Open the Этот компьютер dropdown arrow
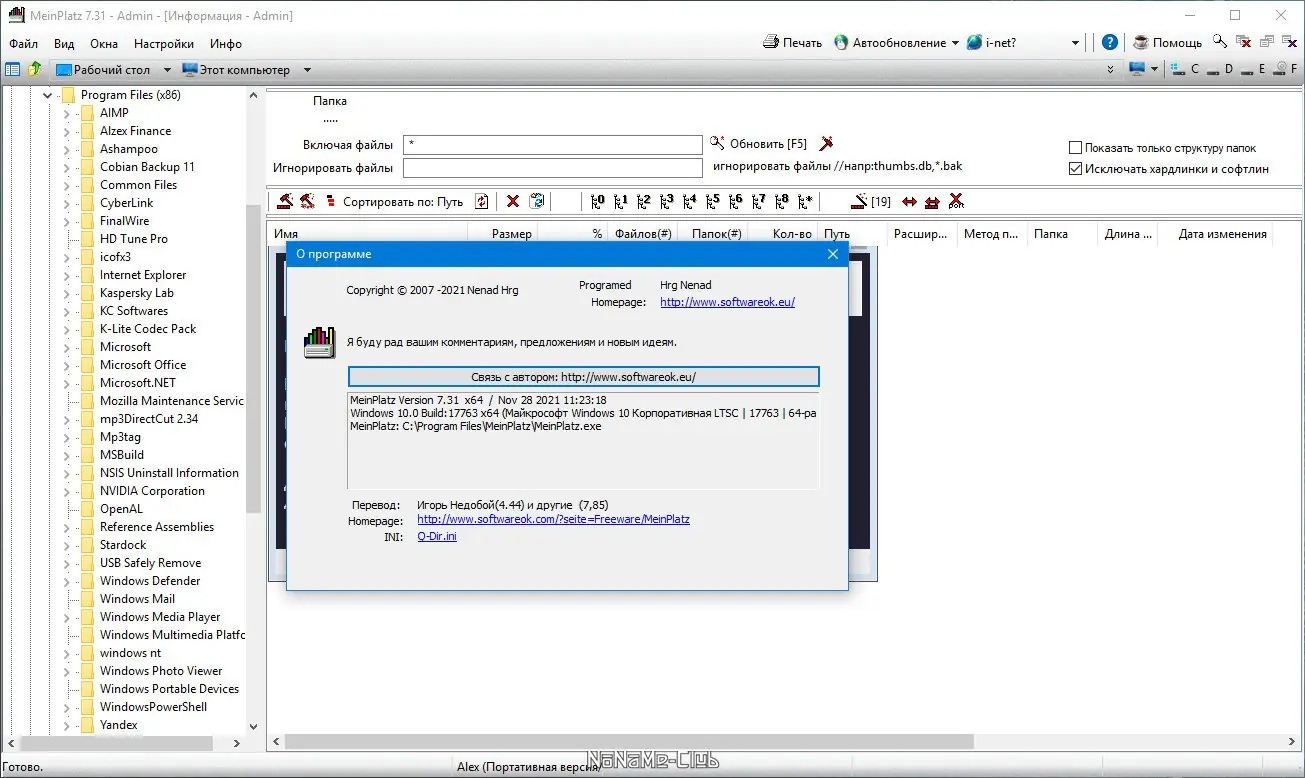 coord(307,70)
